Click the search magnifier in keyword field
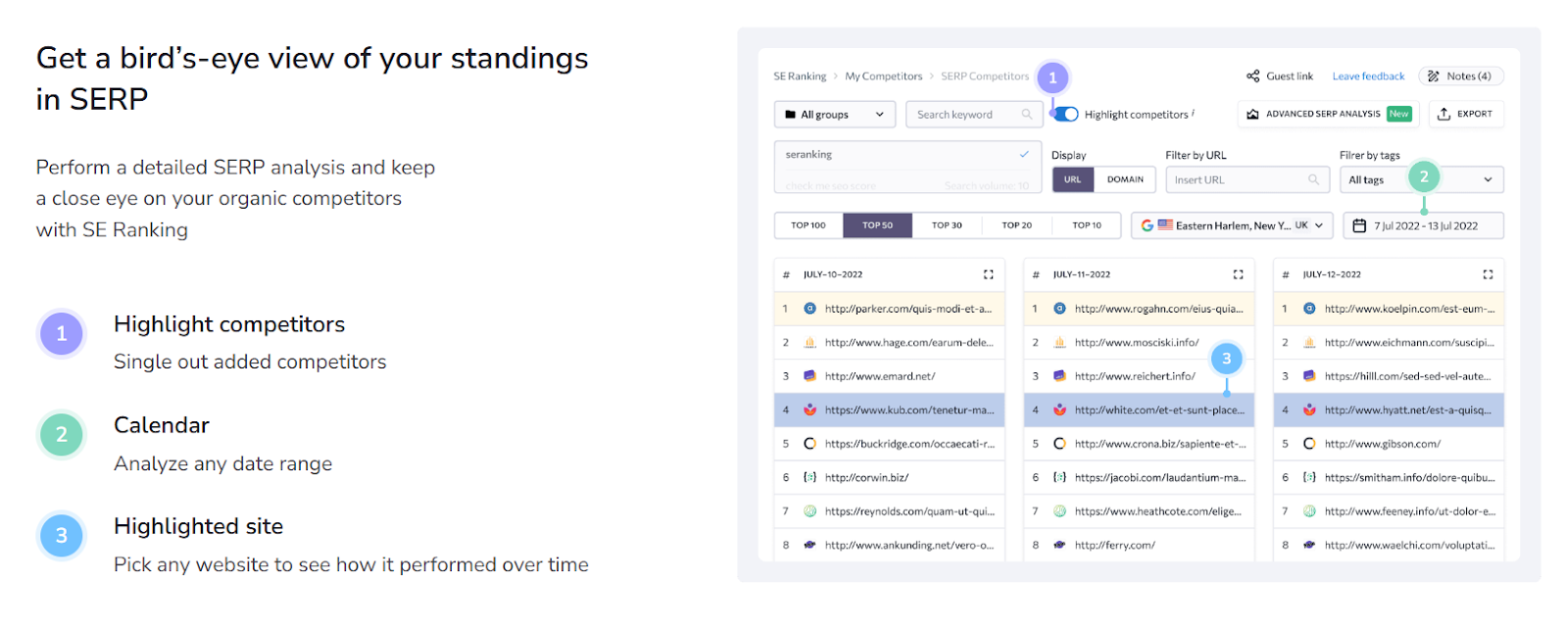 click(x=1027, y=115)
